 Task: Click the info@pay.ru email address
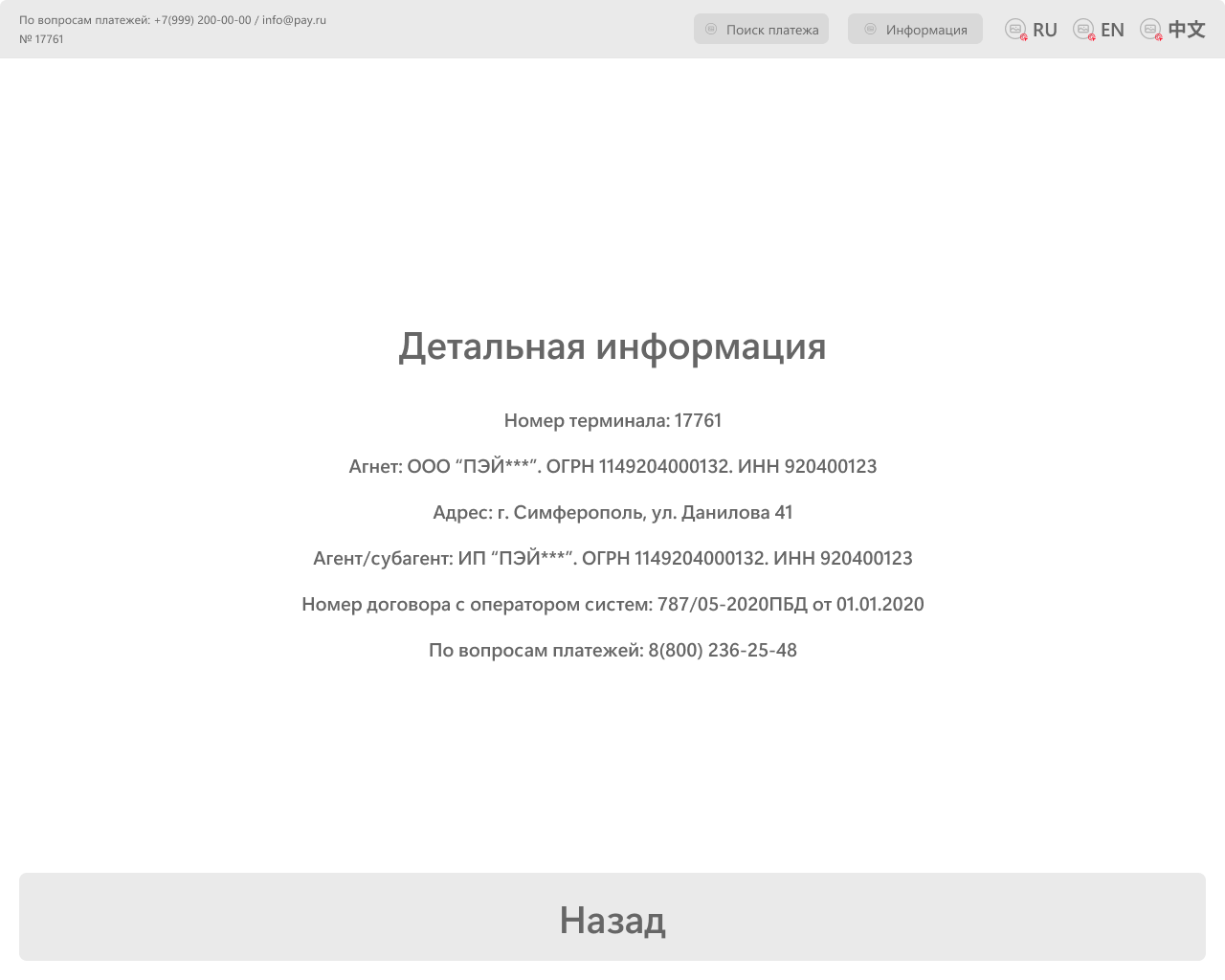click(x=294, y=18)
